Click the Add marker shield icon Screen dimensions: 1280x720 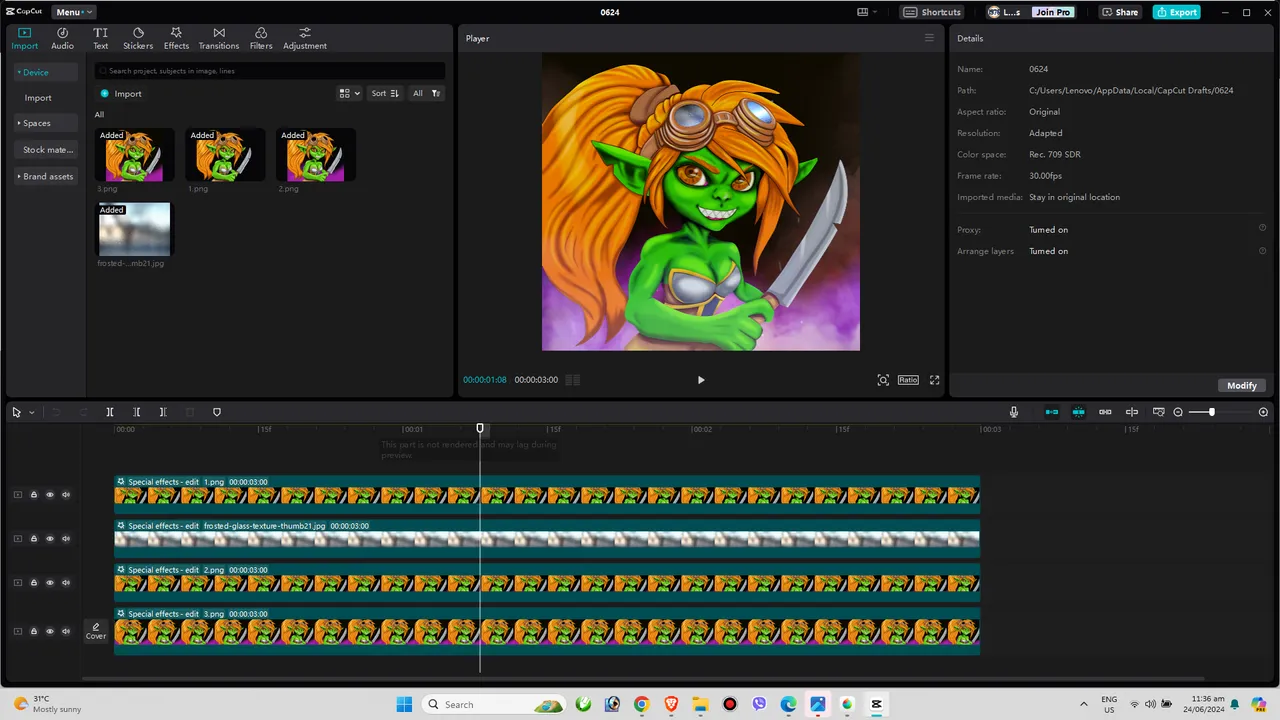(x=217, y=412)
